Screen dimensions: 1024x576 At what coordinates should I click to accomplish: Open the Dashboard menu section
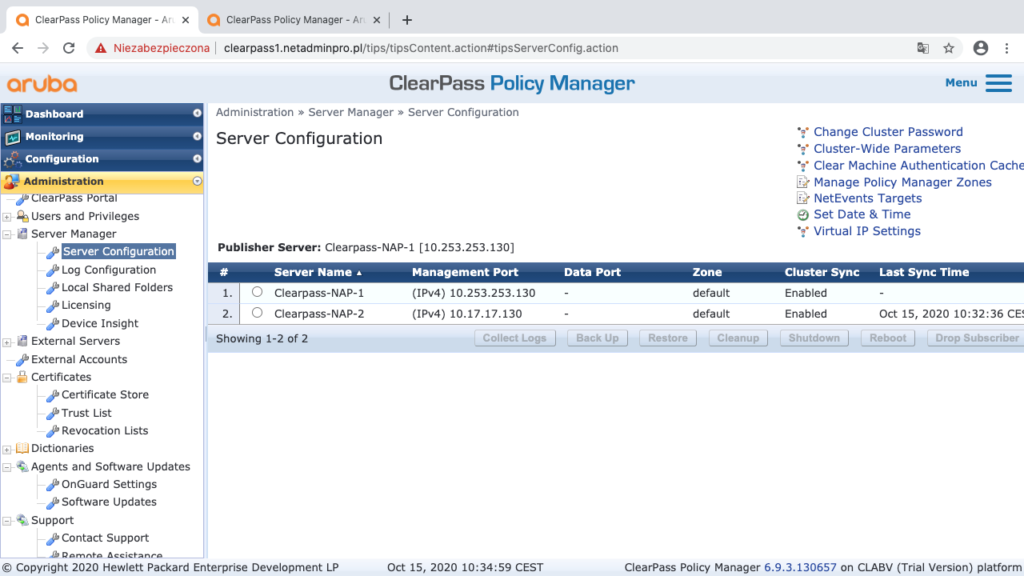tap(102, 114)
